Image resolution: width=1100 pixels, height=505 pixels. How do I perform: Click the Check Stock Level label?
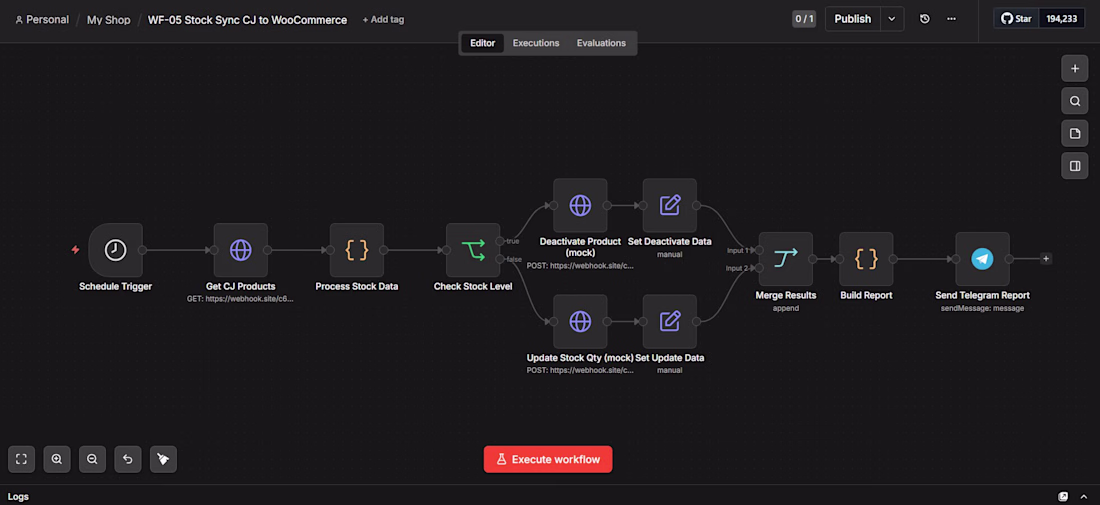coord(473,286)
